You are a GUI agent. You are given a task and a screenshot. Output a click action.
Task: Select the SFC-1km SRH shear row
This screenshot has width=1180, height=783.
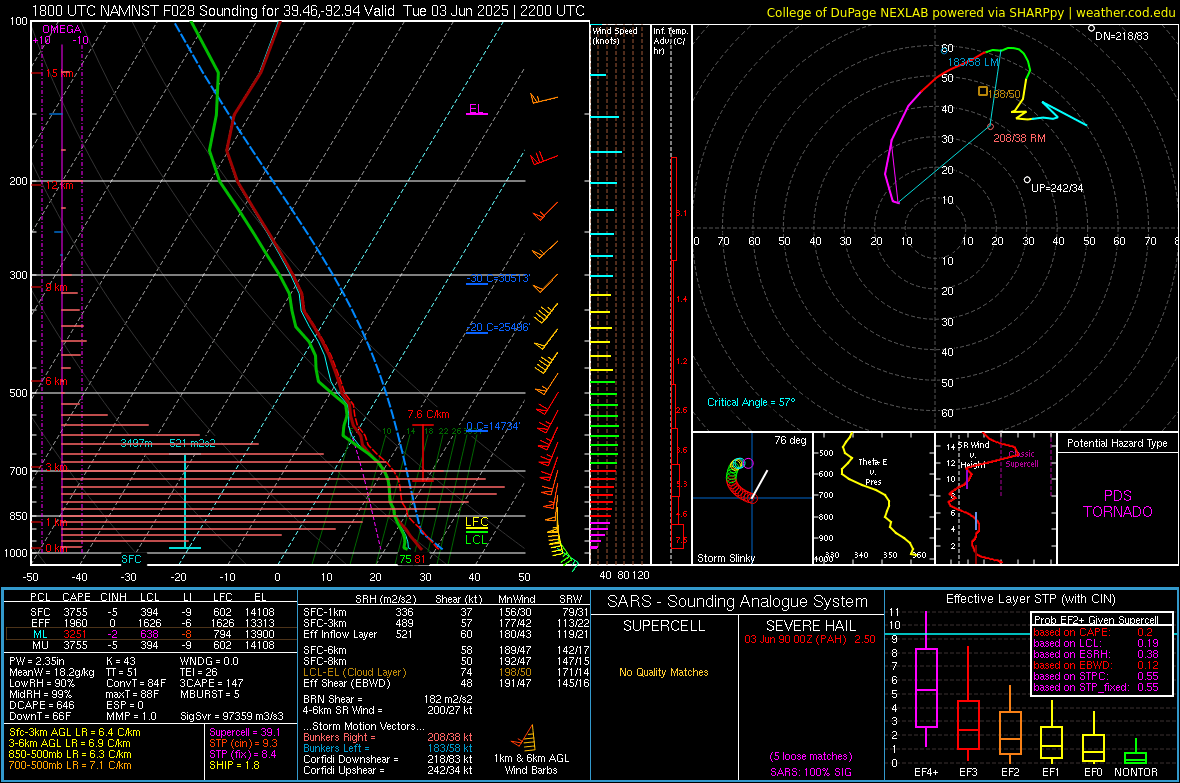[446, 612]
